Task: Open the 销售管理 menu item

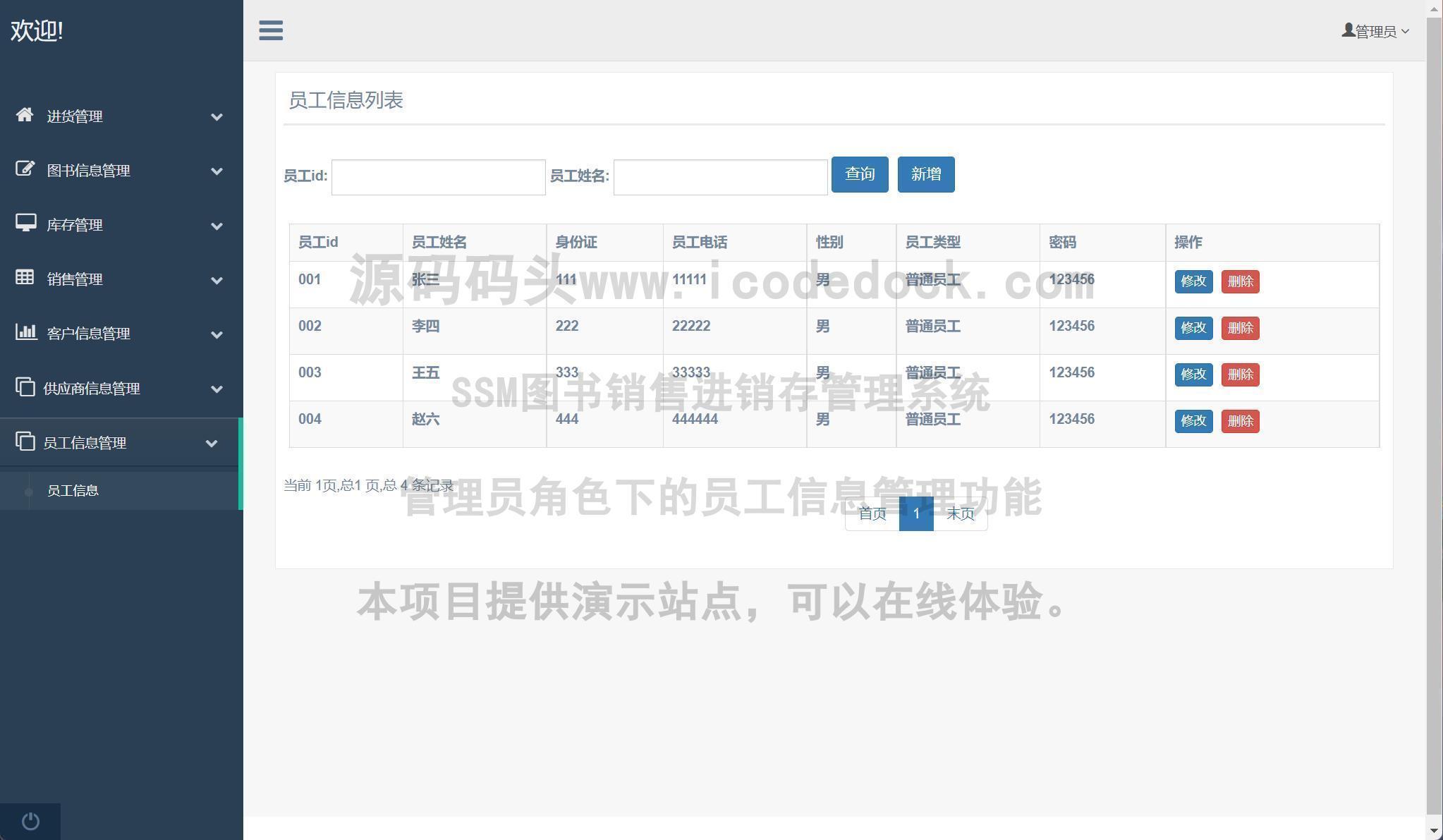Action: tap(75, 279)
